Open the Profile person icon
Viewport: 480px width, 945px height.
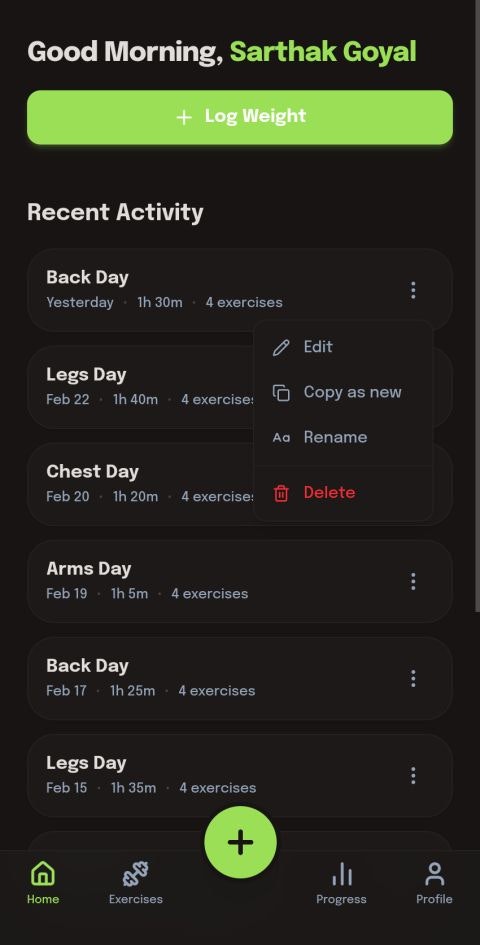point(434,874)
